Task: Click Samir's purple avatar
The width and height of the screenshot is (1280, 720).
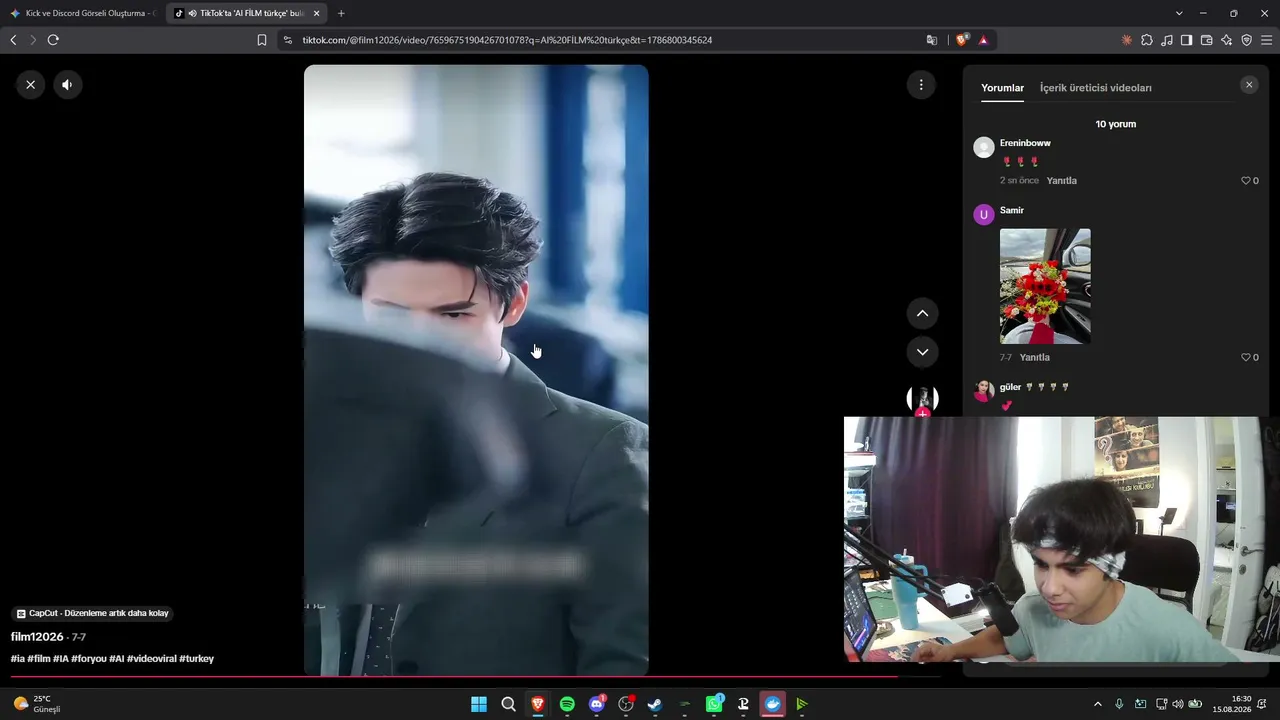Action: (984, 214)
